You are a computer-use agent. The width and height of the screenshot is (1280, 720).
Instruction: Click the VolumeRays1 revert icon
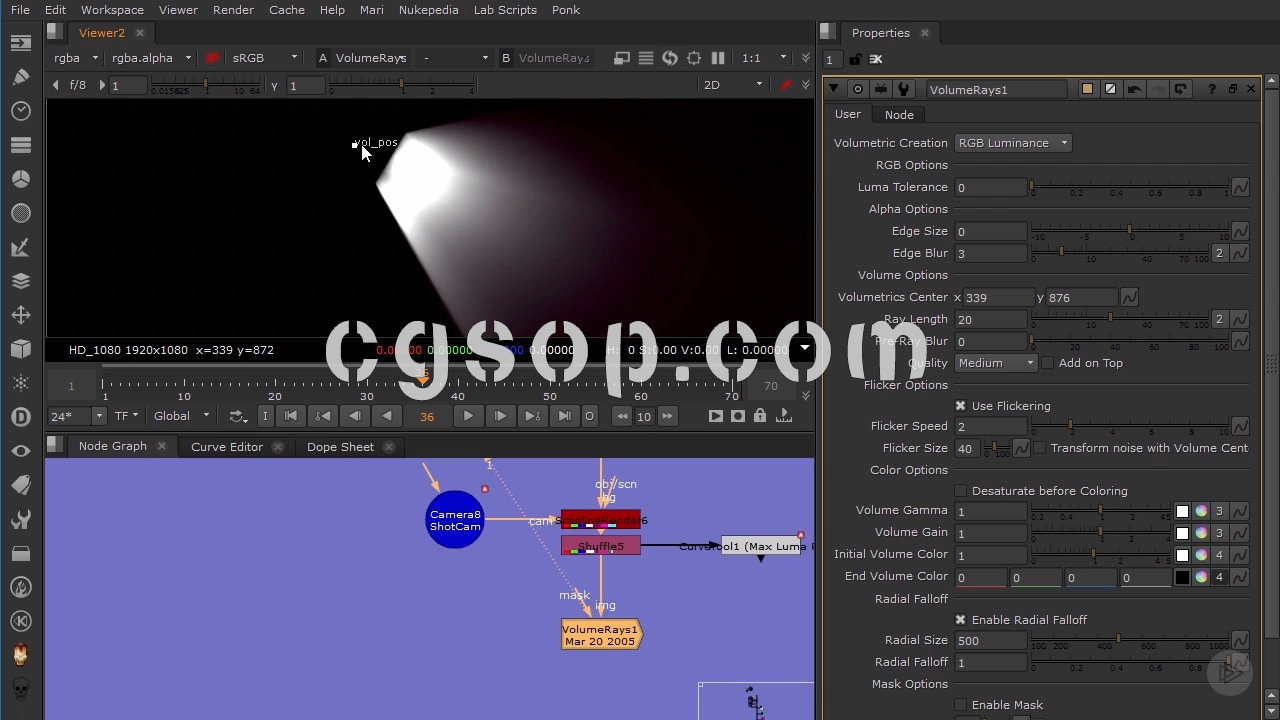[x=1181, y=89]
